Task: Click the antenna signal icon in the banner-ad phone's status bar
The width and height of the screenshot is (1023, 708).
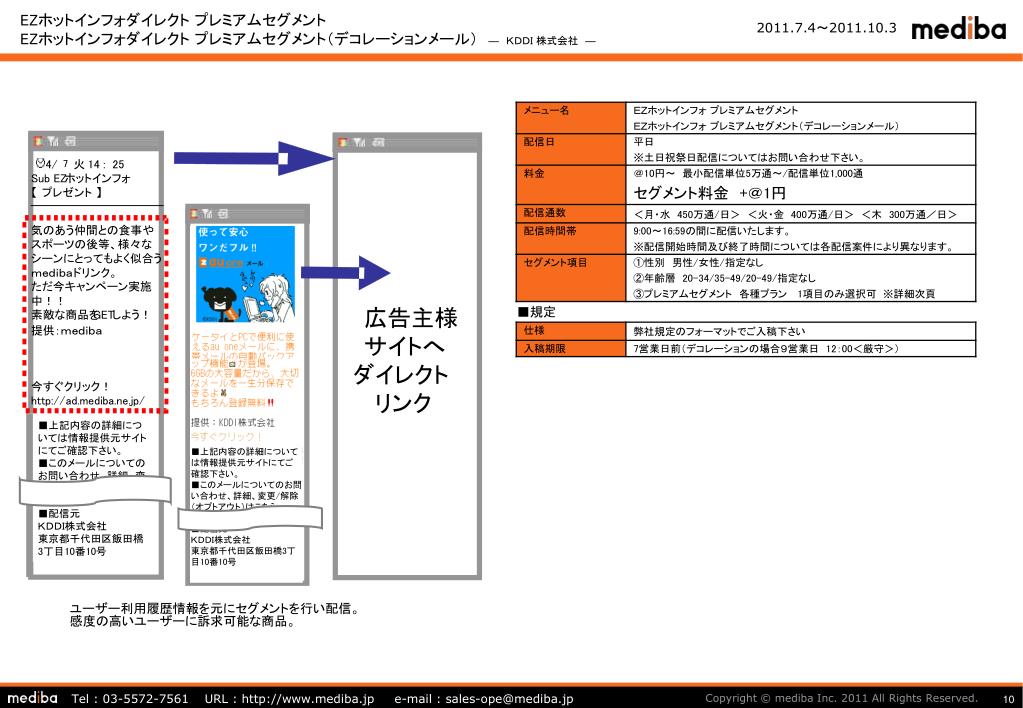Action: [x=207, y=213]
